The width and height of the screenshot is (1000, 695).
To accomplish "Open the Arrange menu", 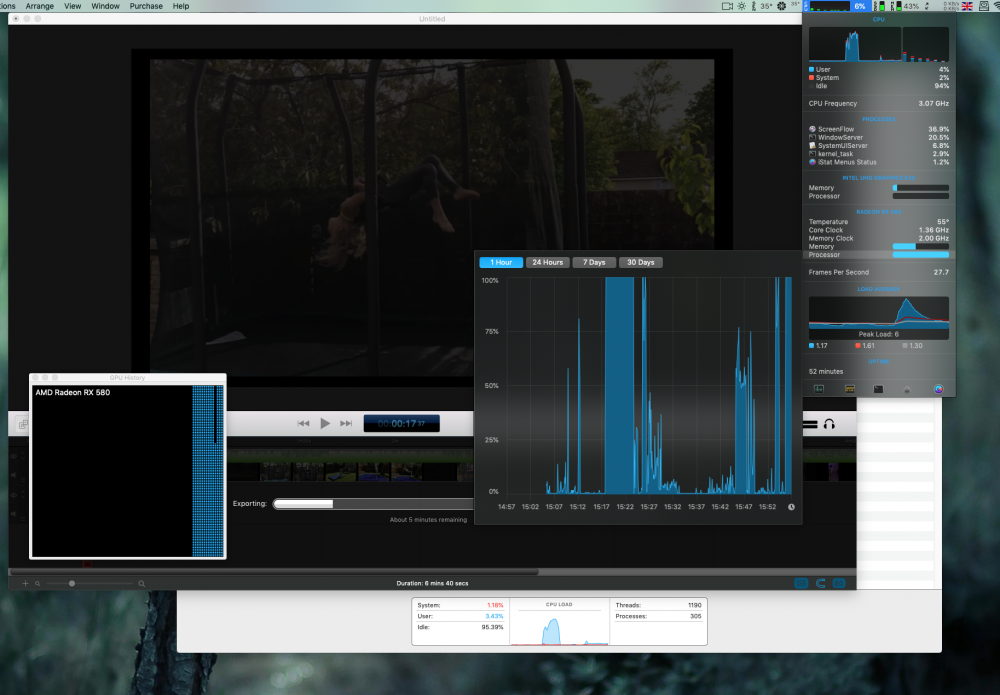I will 40,6.
